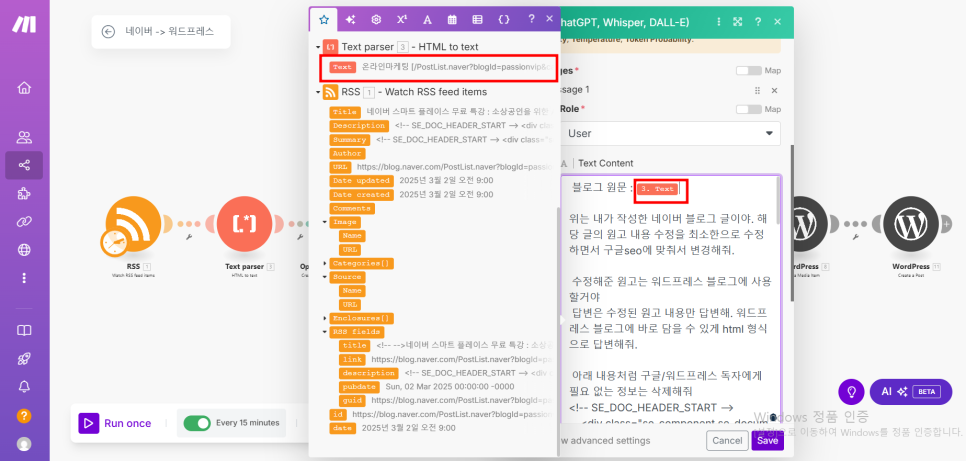Insert the Date updated pill
This screenshot has width=966, height=461.
point(362,181)
